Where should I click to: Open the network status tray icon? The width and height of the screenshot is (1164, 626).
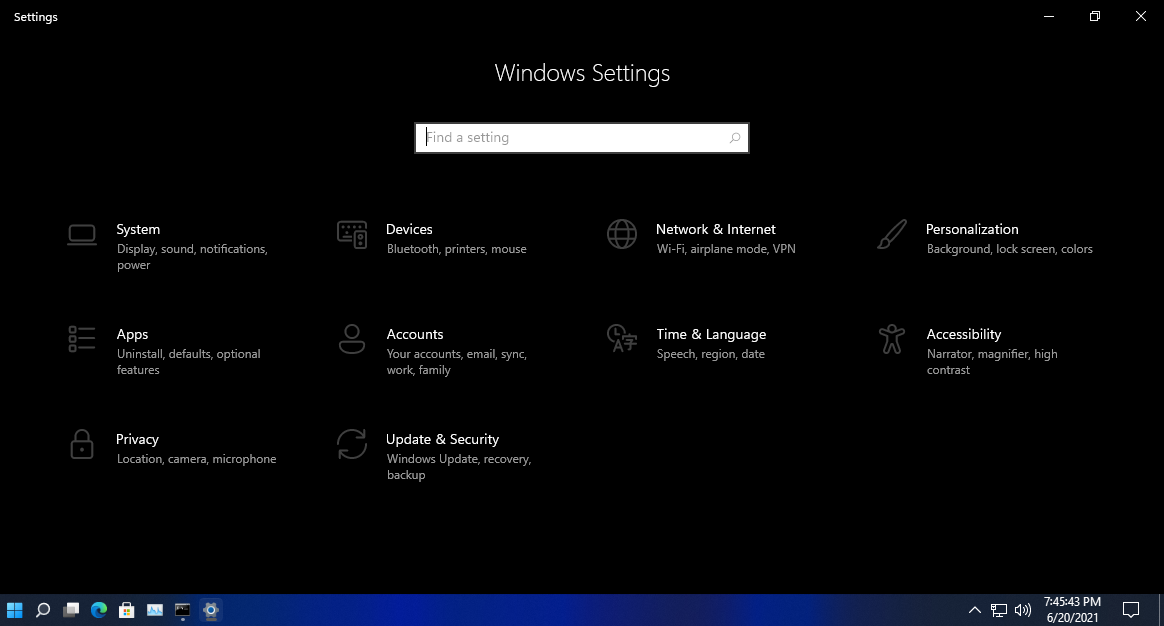(999, 610)
